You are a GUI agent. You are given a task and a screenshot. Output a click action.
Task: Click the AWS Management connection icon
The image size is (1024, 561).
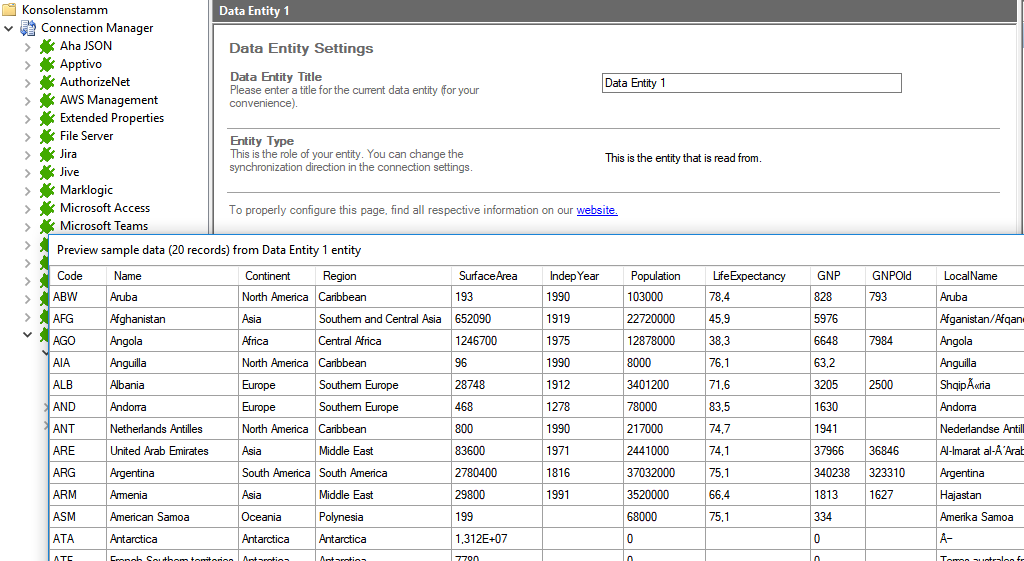[x=46, y=100]
